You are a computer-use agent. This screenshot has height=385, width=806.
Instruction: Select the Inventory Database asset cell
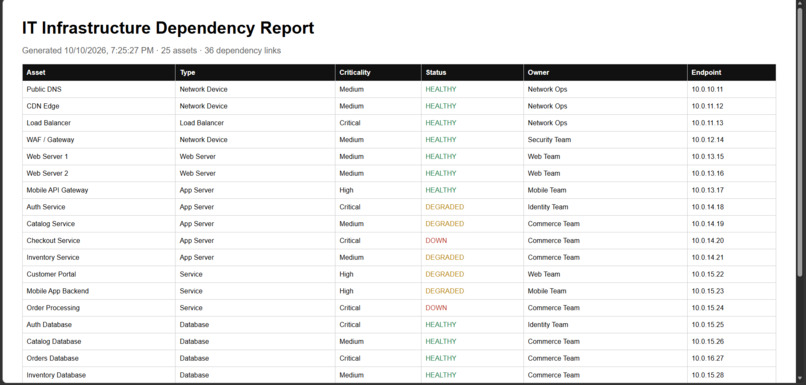(x=99, y=375)
